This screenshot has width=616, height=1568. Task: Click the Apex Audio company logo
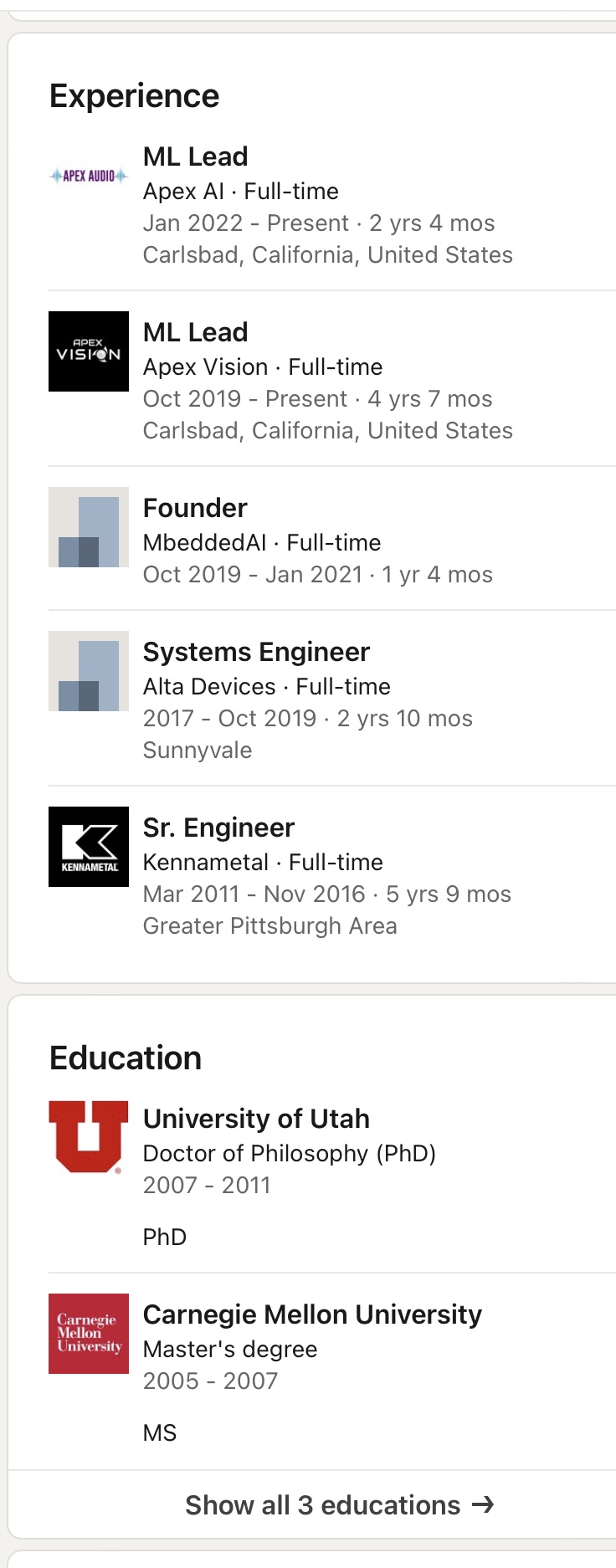pos(89,176)
